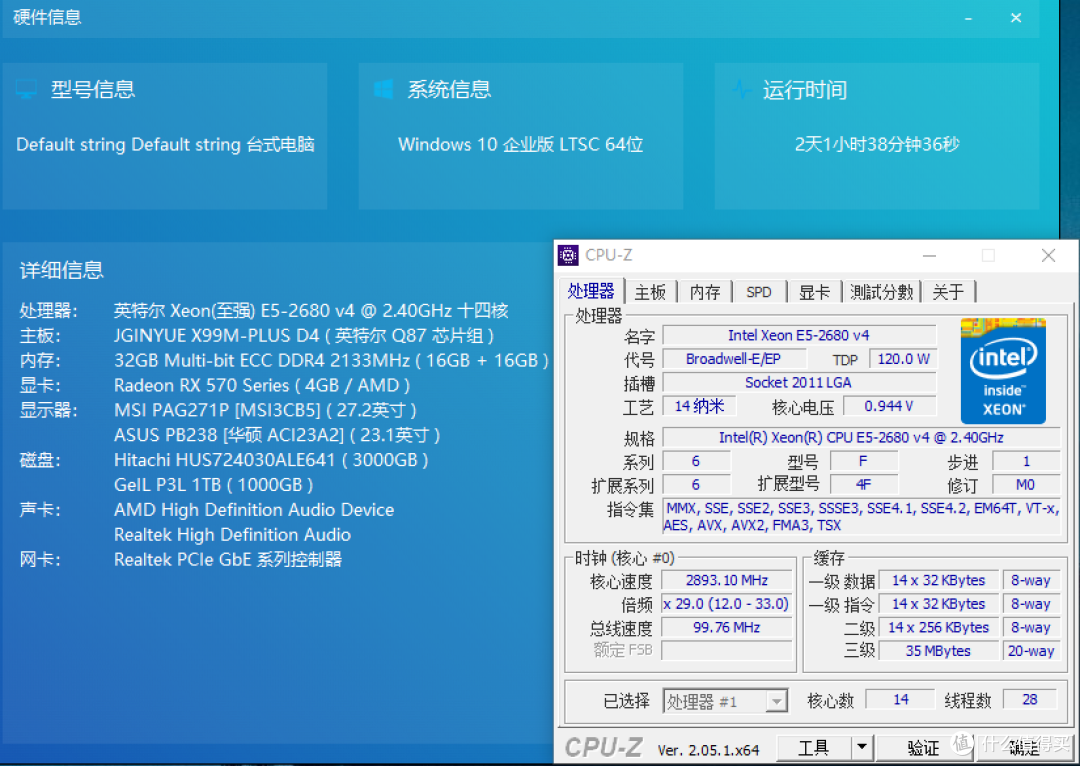Viewport: 1080px width, 766px height.
Task: Open the 内存 tab in CPU-Z
Action: 705,292
